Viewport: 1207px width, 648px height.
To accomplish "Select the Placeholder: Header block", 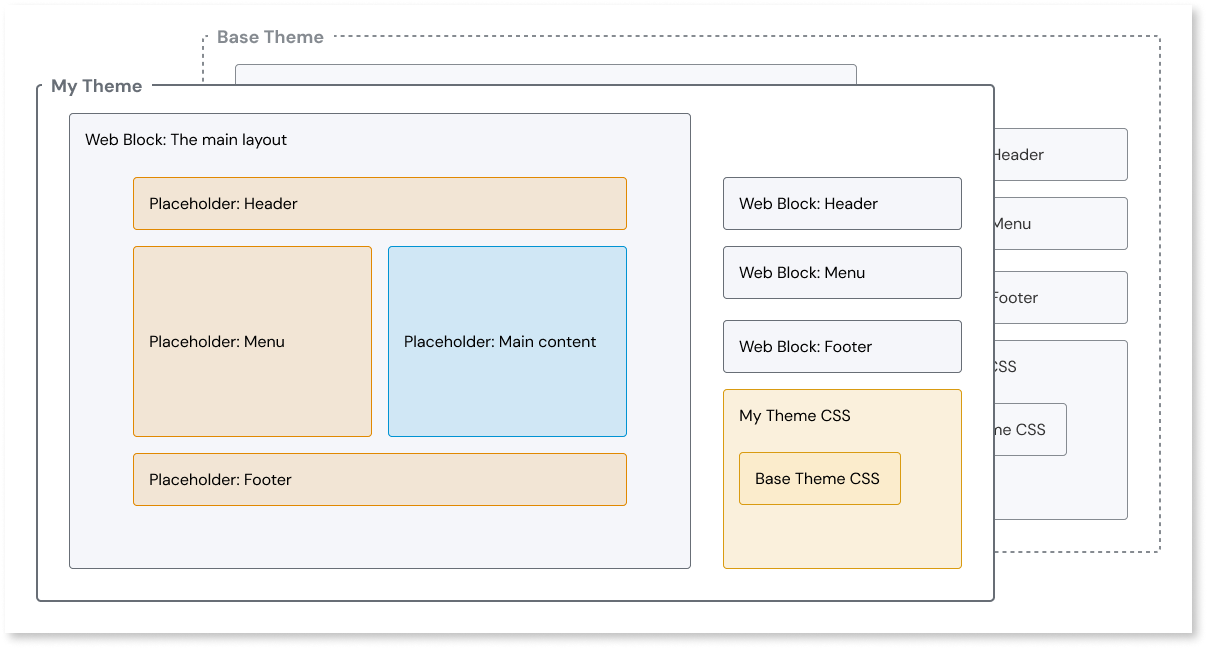I will pyautogui.click(x=379, y=203).
